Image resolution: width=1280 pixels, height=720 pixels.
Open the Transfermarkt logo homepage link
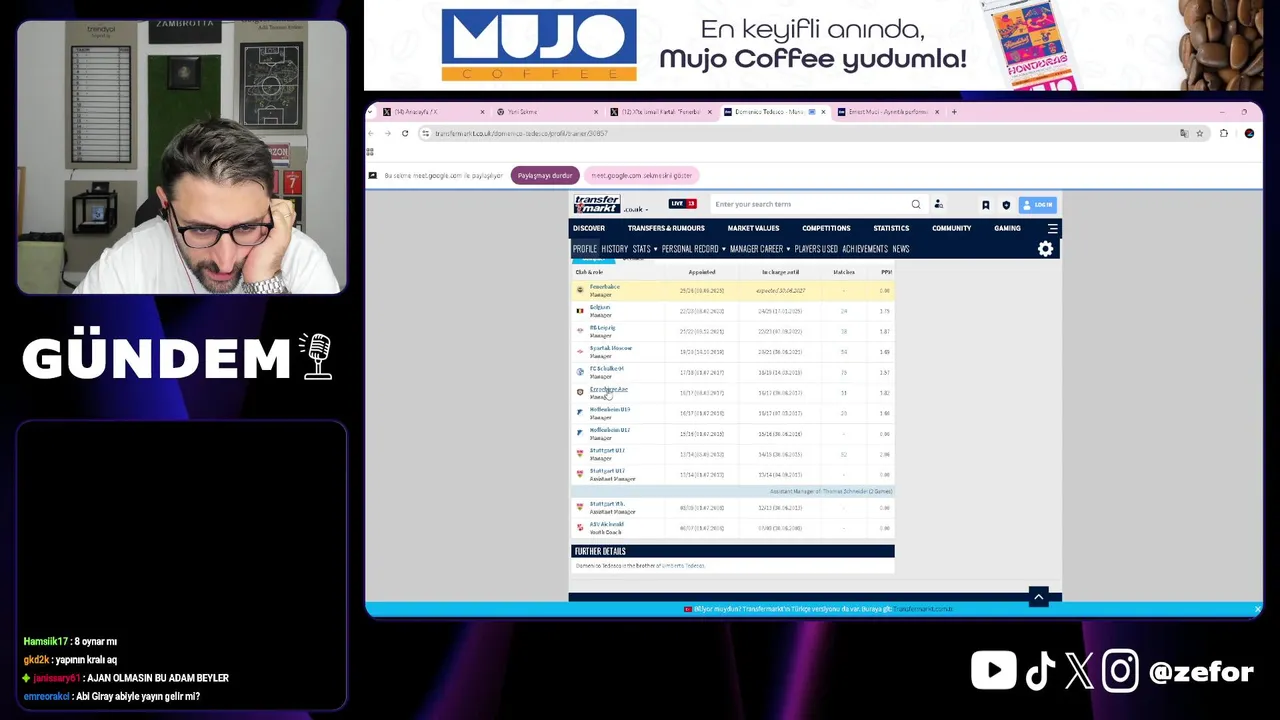click(597, 203)
